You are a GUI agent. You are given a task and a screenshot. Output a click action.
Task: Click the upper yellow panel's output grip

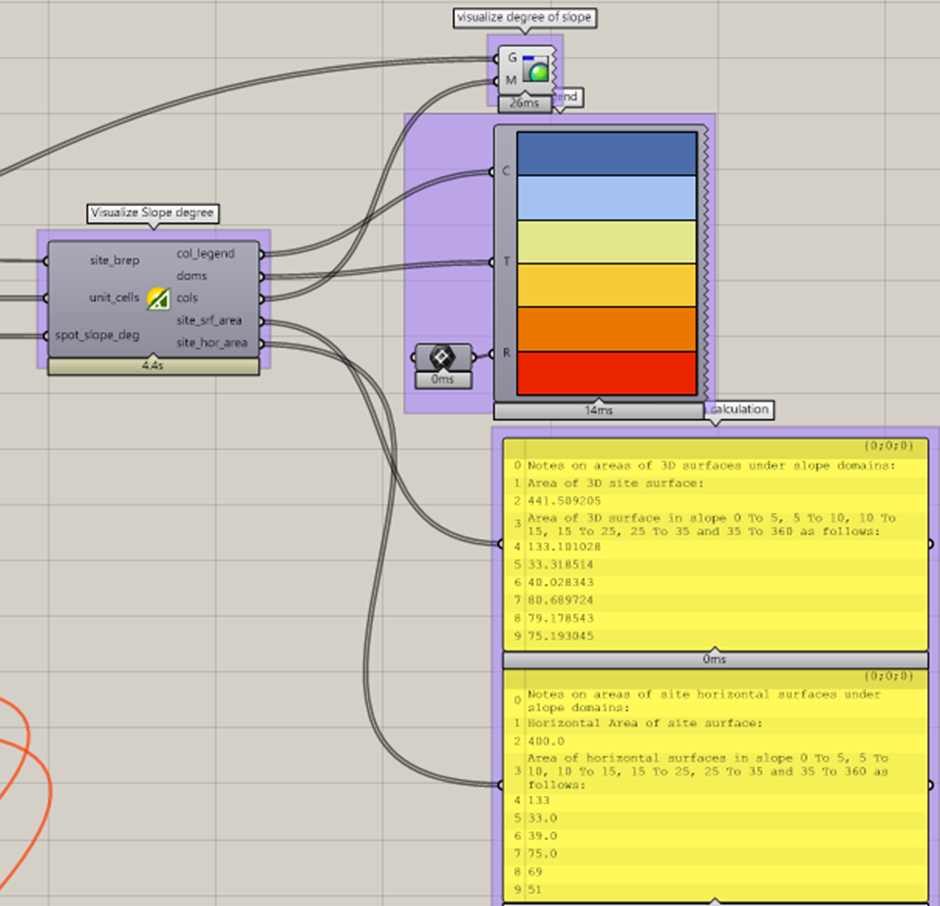[x=930, y=544]
